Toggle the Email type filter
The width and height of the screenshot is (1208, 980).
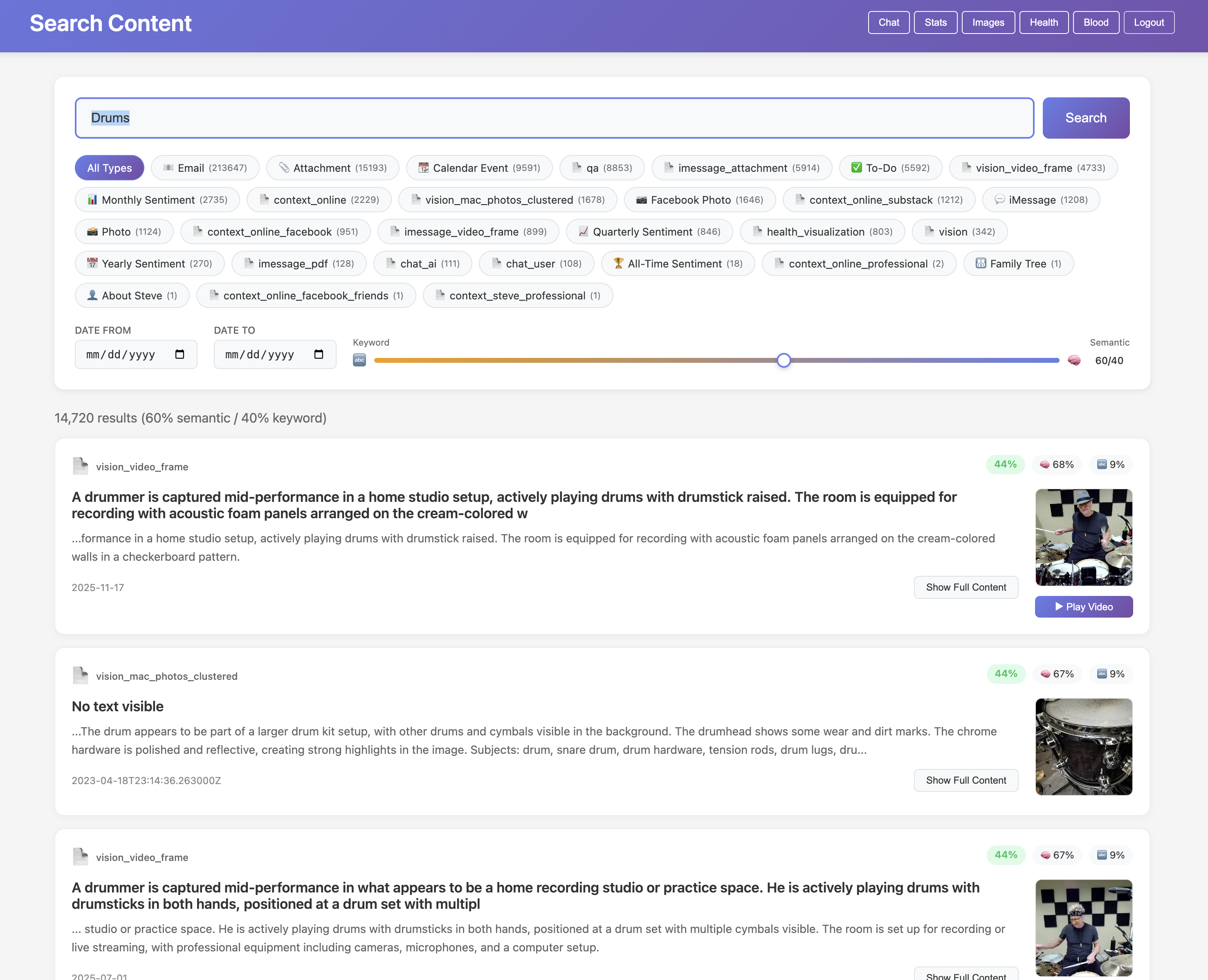click(x=205, y=168)
